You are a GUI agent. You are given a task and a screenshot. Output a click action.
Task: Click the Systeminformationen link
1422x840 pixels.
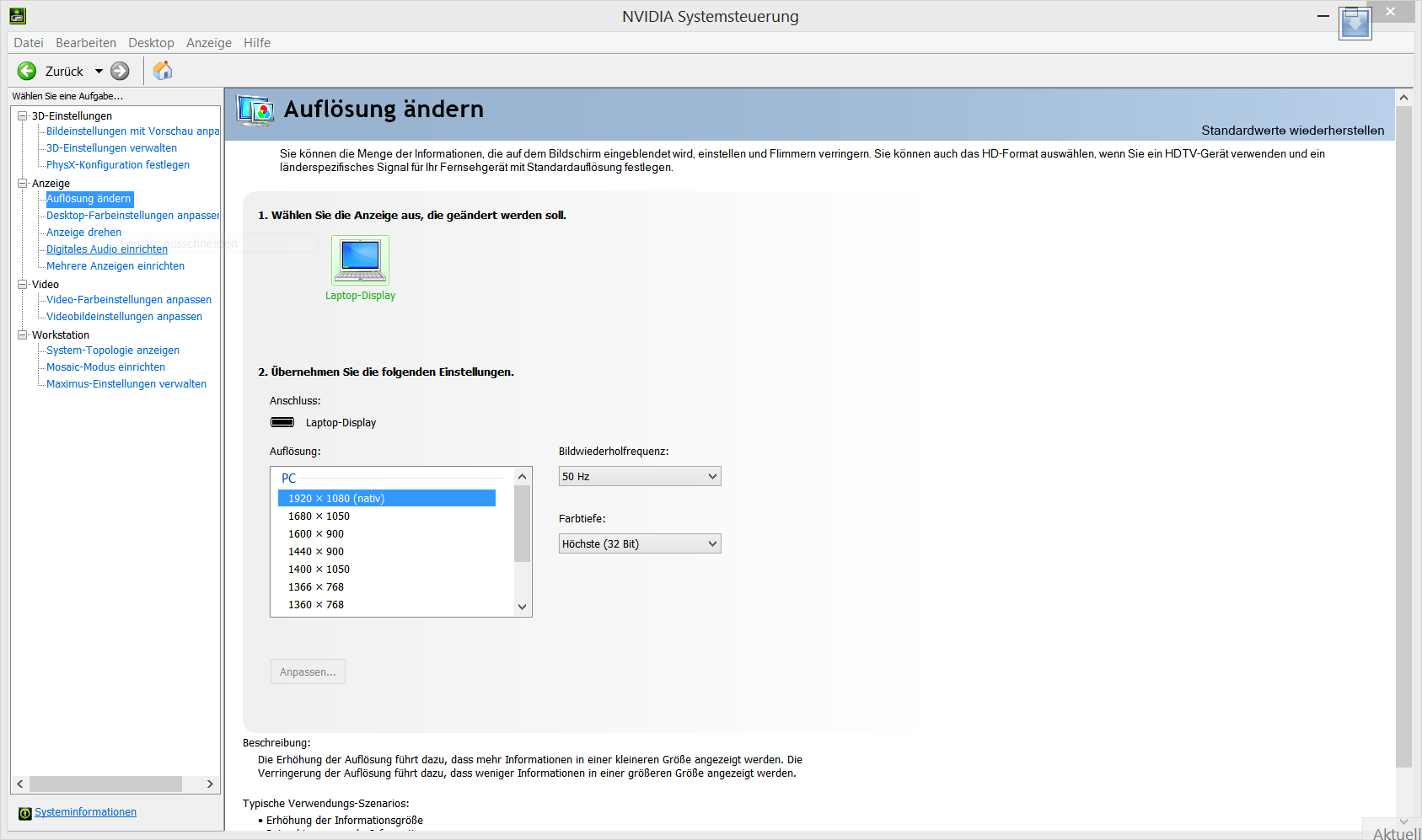(x=85, y=812)
